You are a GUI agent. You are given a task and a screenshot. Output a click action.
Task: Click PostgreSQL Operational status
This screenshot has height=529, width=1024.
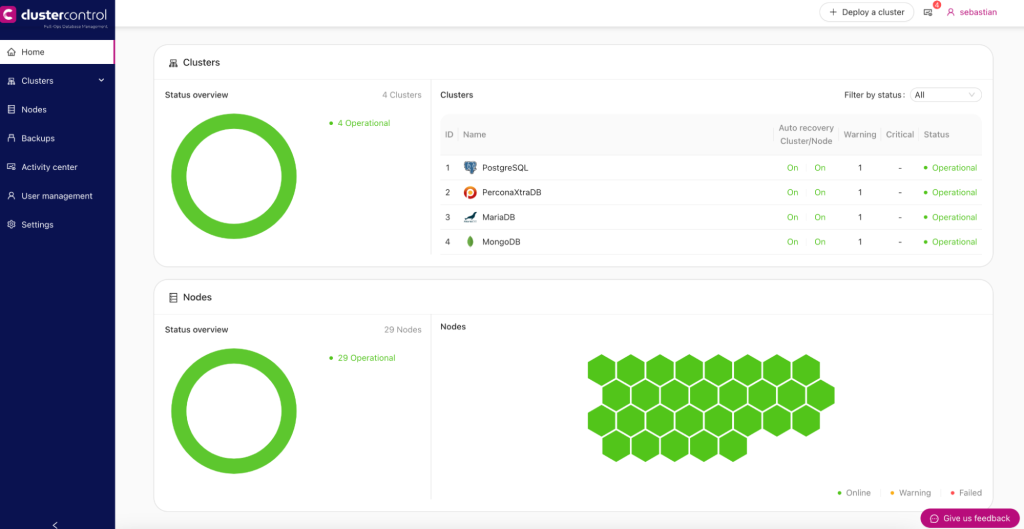coord(950,168)
